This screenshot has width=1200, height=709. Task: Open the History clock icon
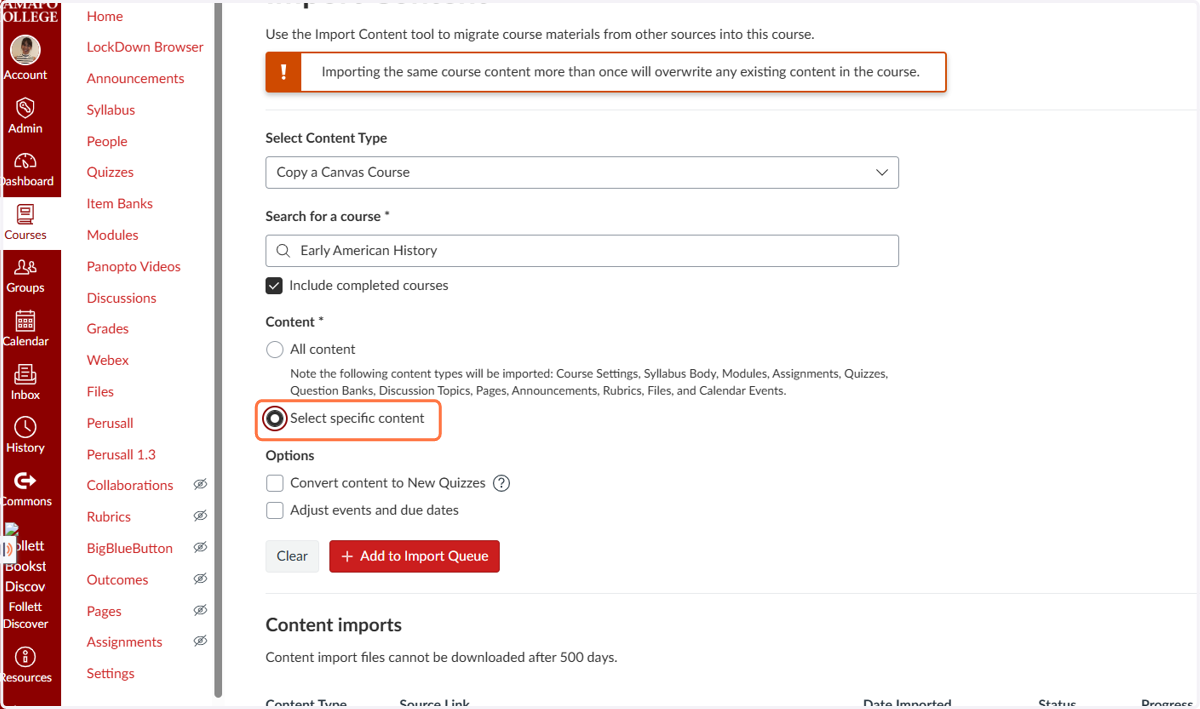[x=25, y=427]
